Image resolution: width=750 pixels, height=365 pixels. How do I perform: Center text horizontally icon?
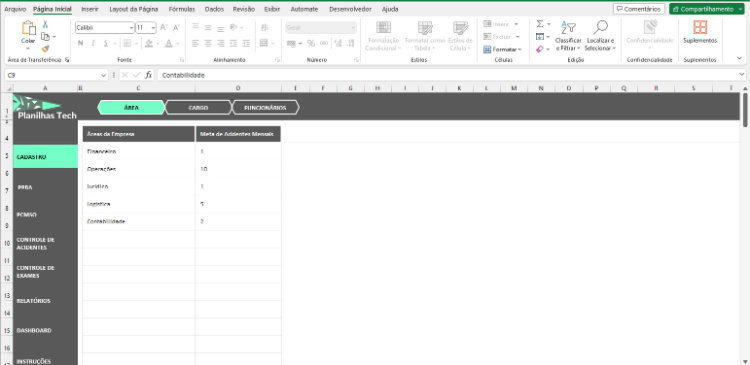click(x=208, y=44)
